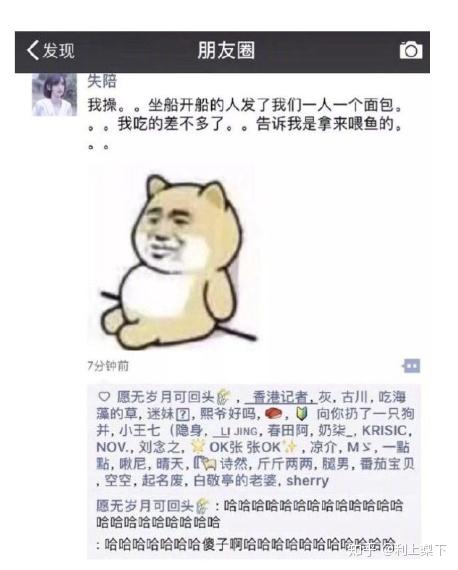The image size is (458, 570).
Task: Tap the heart icon in likes list
Action: 104,397
